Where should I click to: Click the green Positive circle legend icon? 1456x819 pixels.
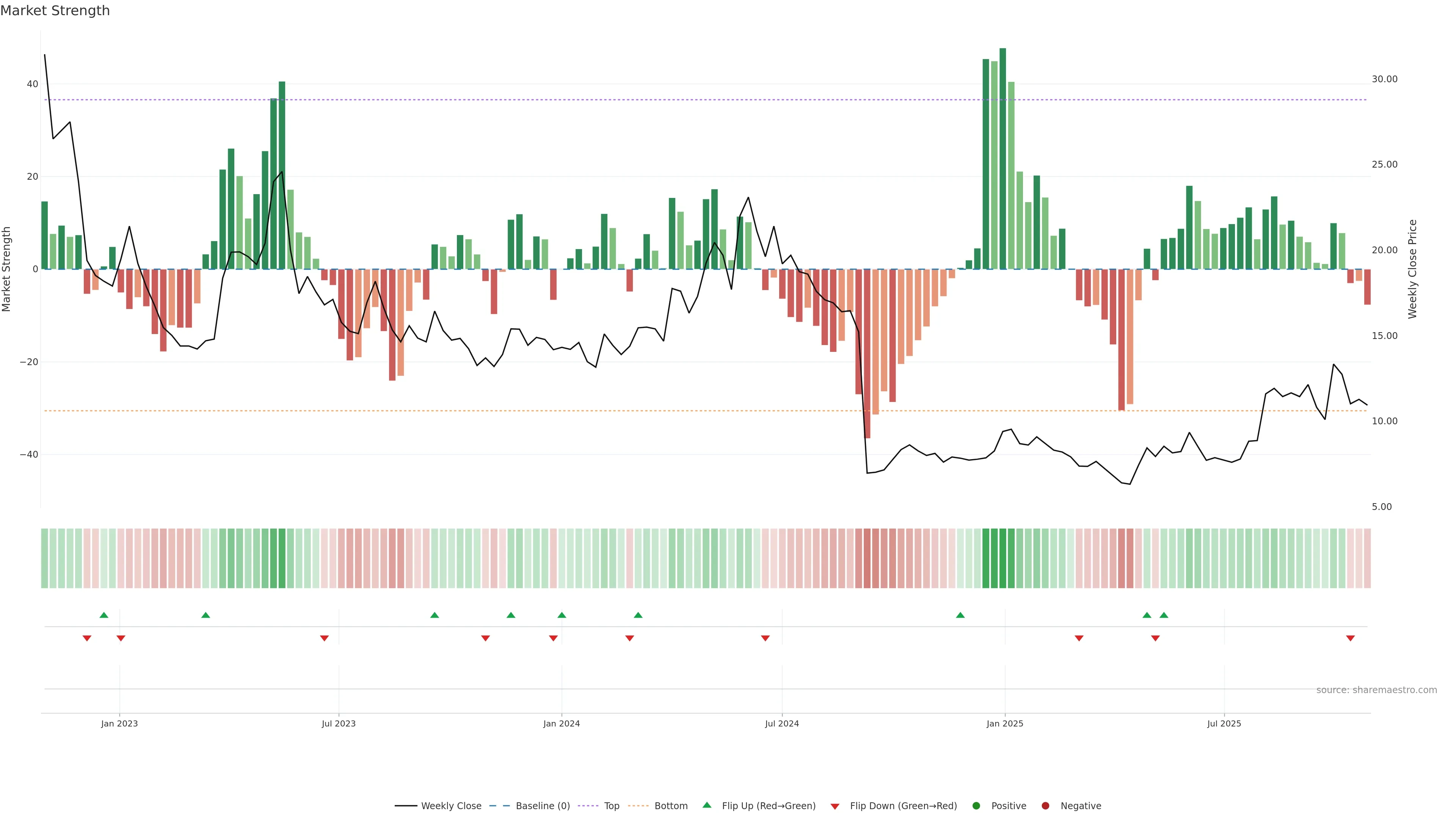click(x=976, y=806)
